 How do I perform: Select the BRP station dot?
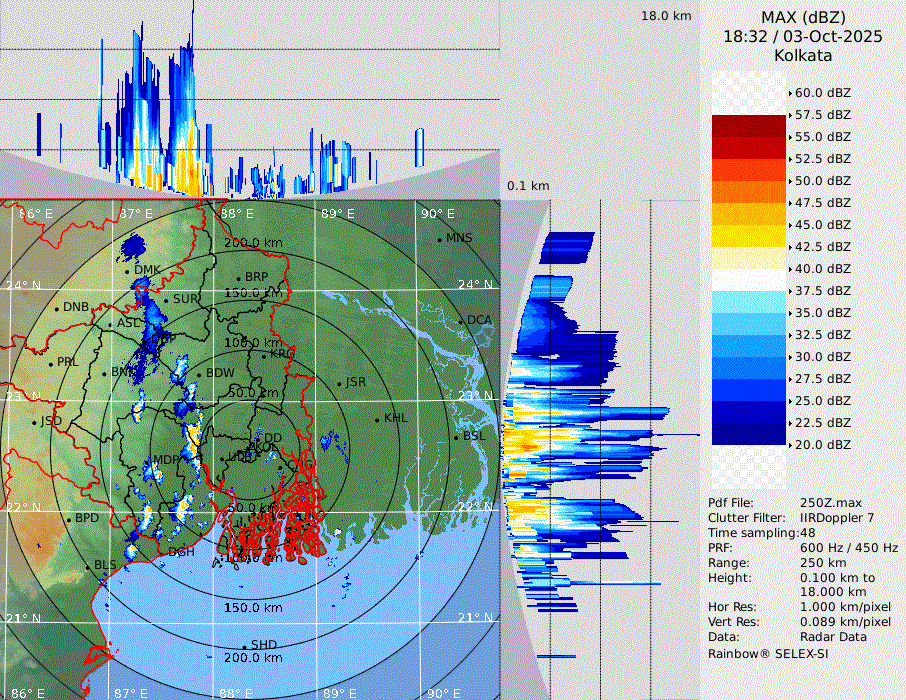pos(238,278)
